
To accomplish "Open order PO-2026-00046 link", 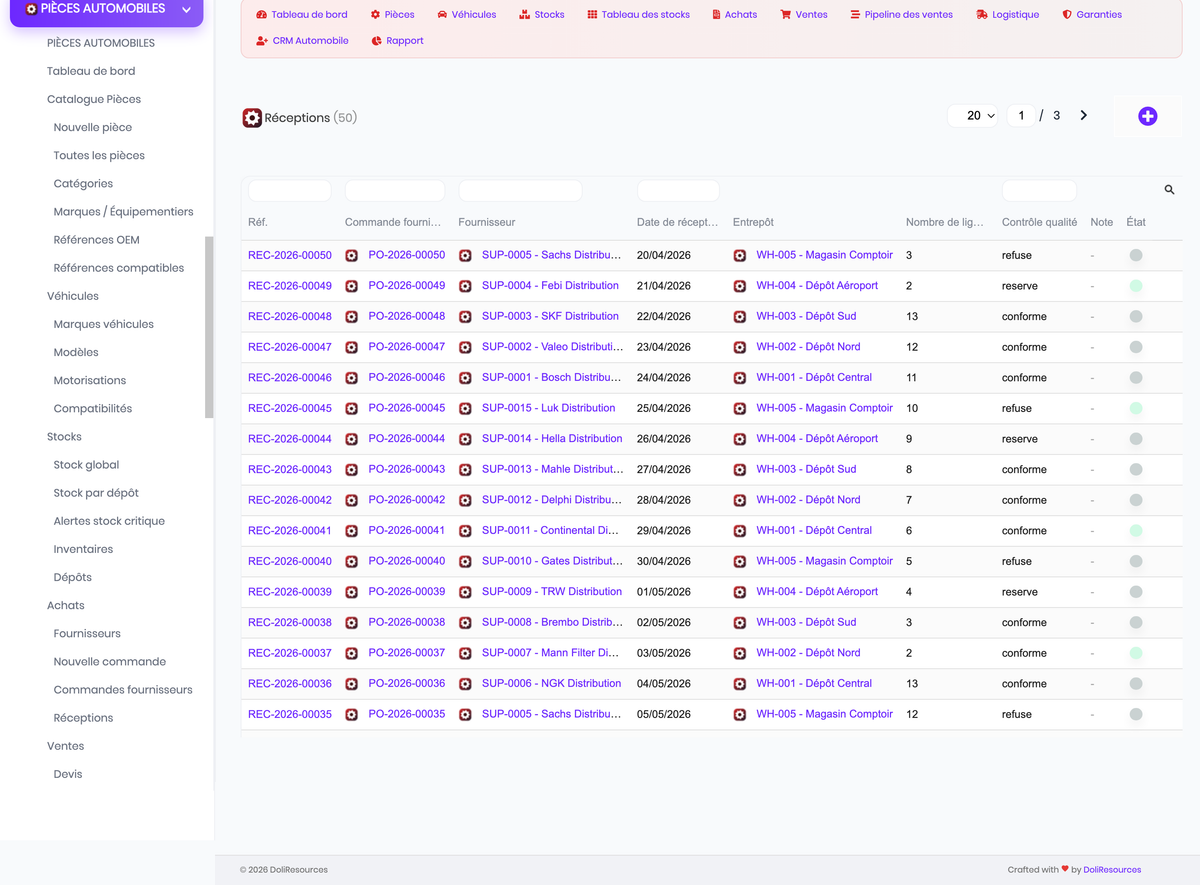I will (407, 378).
